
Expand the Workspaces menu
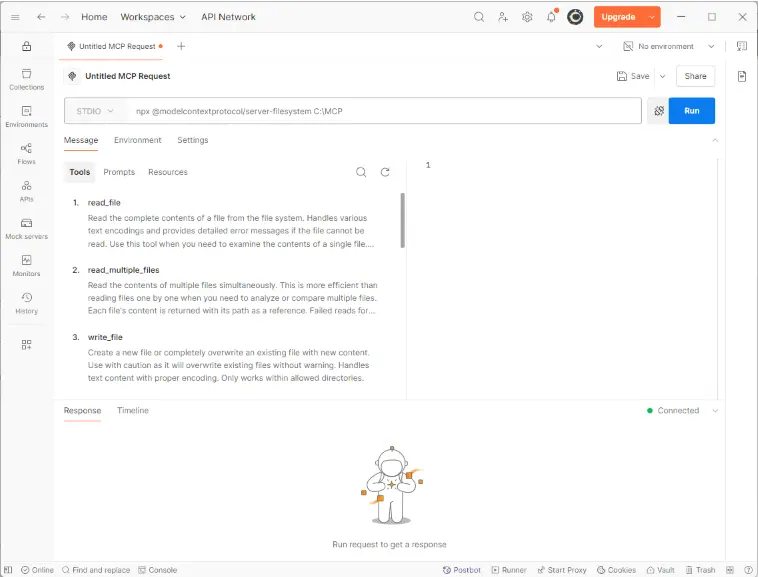pos(153,17)
